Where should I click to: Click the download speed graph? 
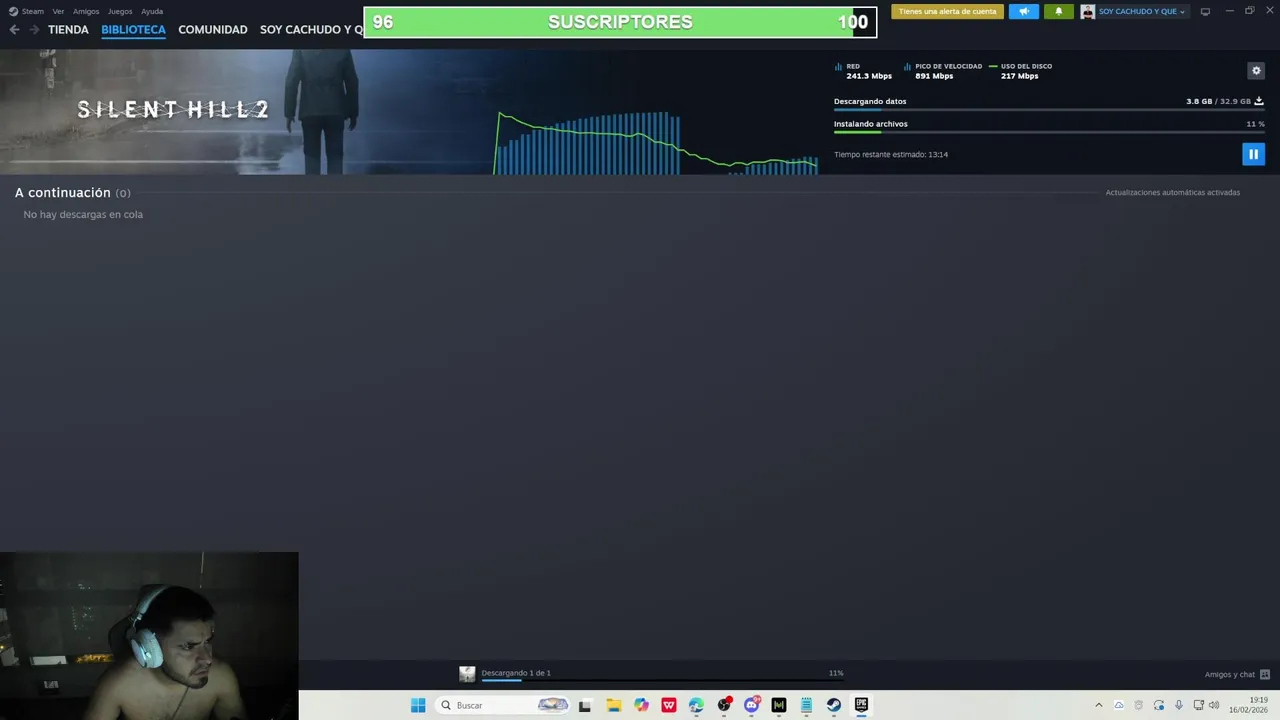coord(657,142)
